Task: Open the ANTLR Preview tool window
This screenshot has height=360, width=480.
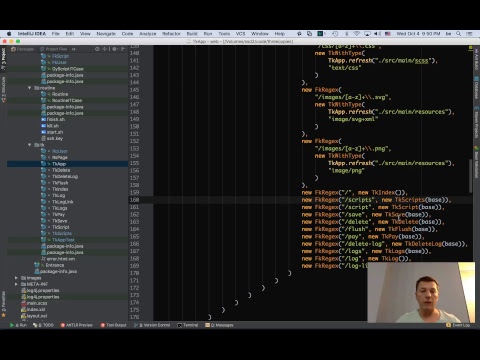Action: (76, 325)
